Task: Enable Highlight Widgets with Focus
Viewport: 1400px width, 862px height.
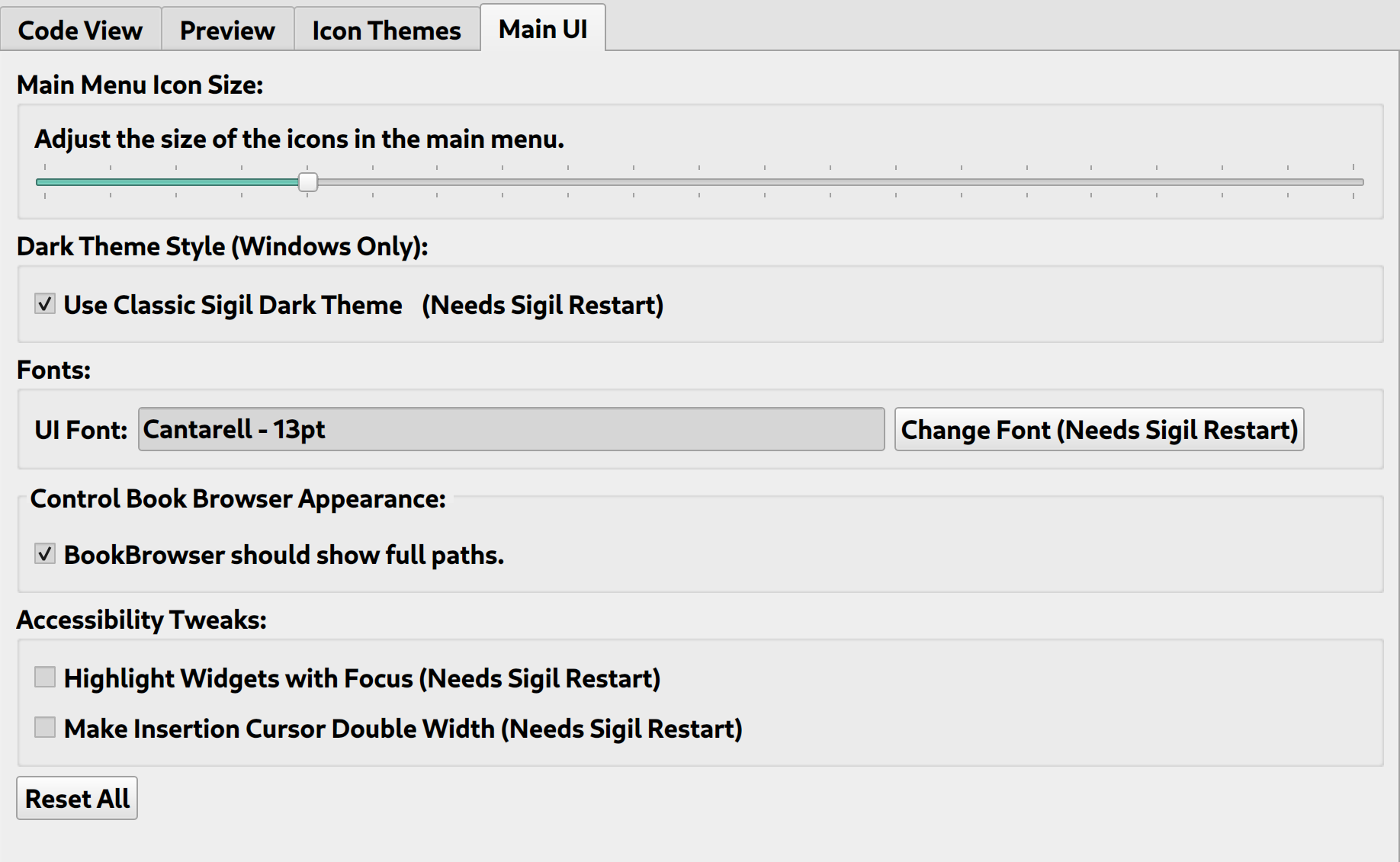Action: (45, 678)
